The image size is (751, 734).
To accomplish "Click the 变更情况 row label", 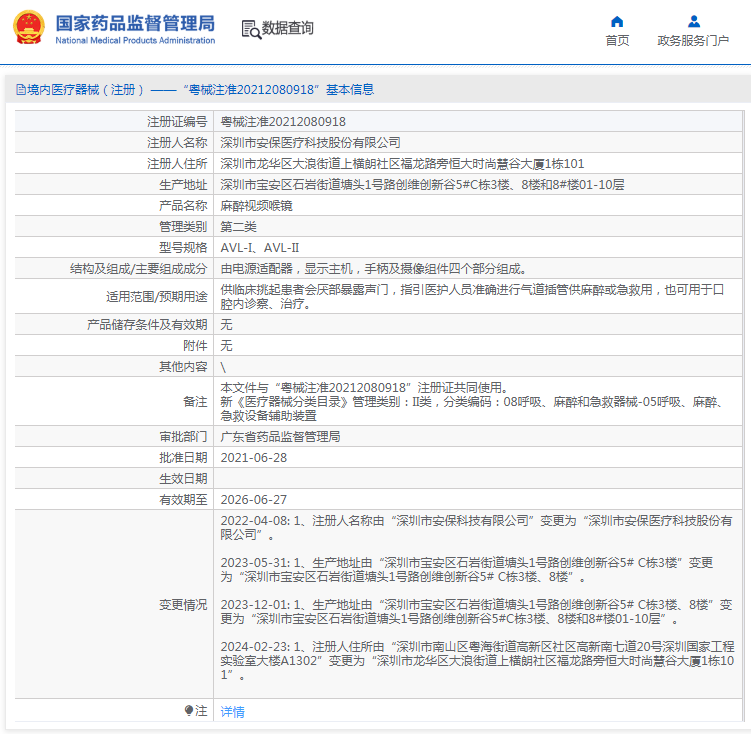I will [x=183, y=605].
